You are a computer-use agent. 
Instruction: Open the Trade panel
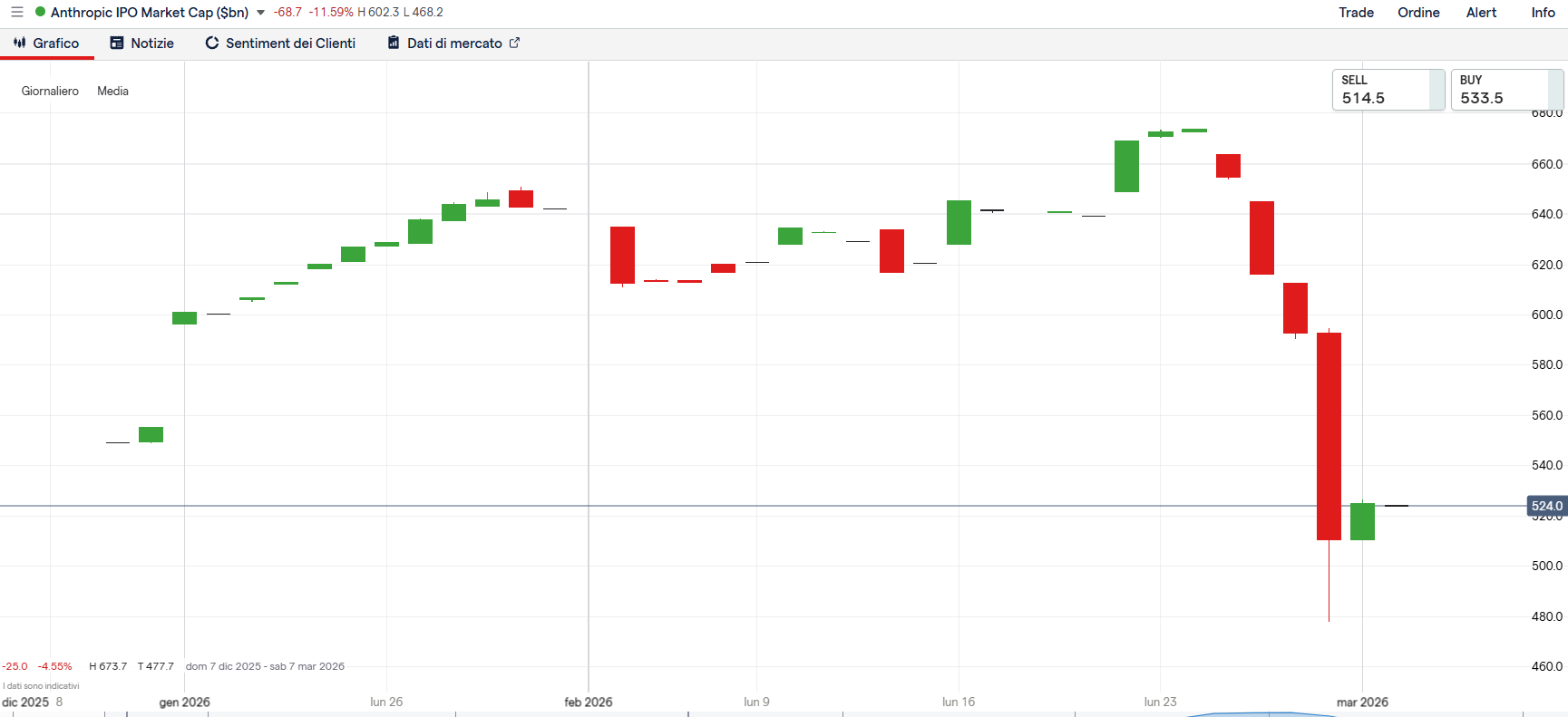coord(1356,13)
